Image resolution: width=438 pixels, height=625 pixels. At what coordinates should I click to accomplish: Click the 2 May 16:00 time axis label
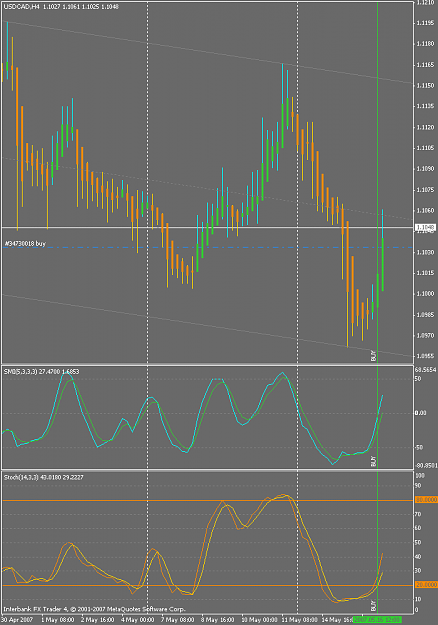(98, 620)
